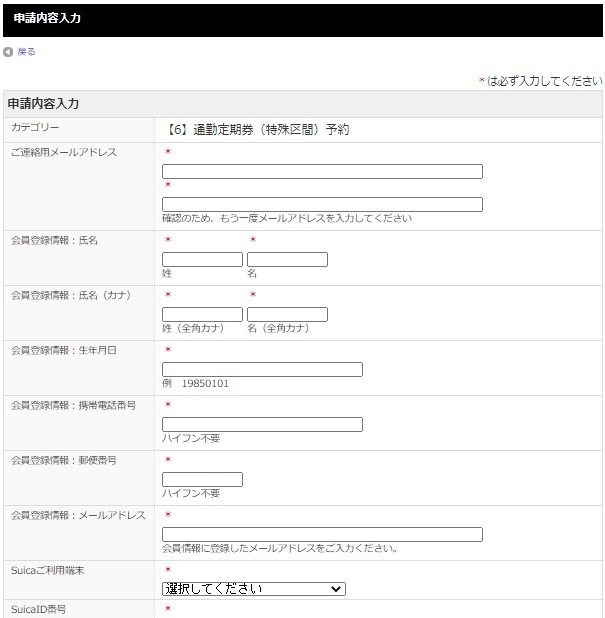
Task: Focus the 会員登録情報：メールアドレス input field
Action: 322,534
